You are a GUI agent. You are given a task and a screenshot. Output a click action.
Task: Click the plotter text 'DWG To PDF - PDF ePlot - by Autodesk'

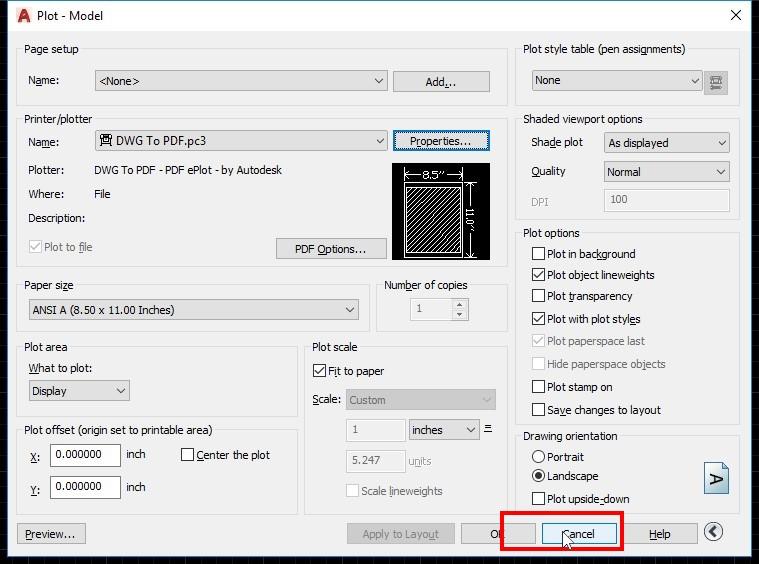point(188,170)
